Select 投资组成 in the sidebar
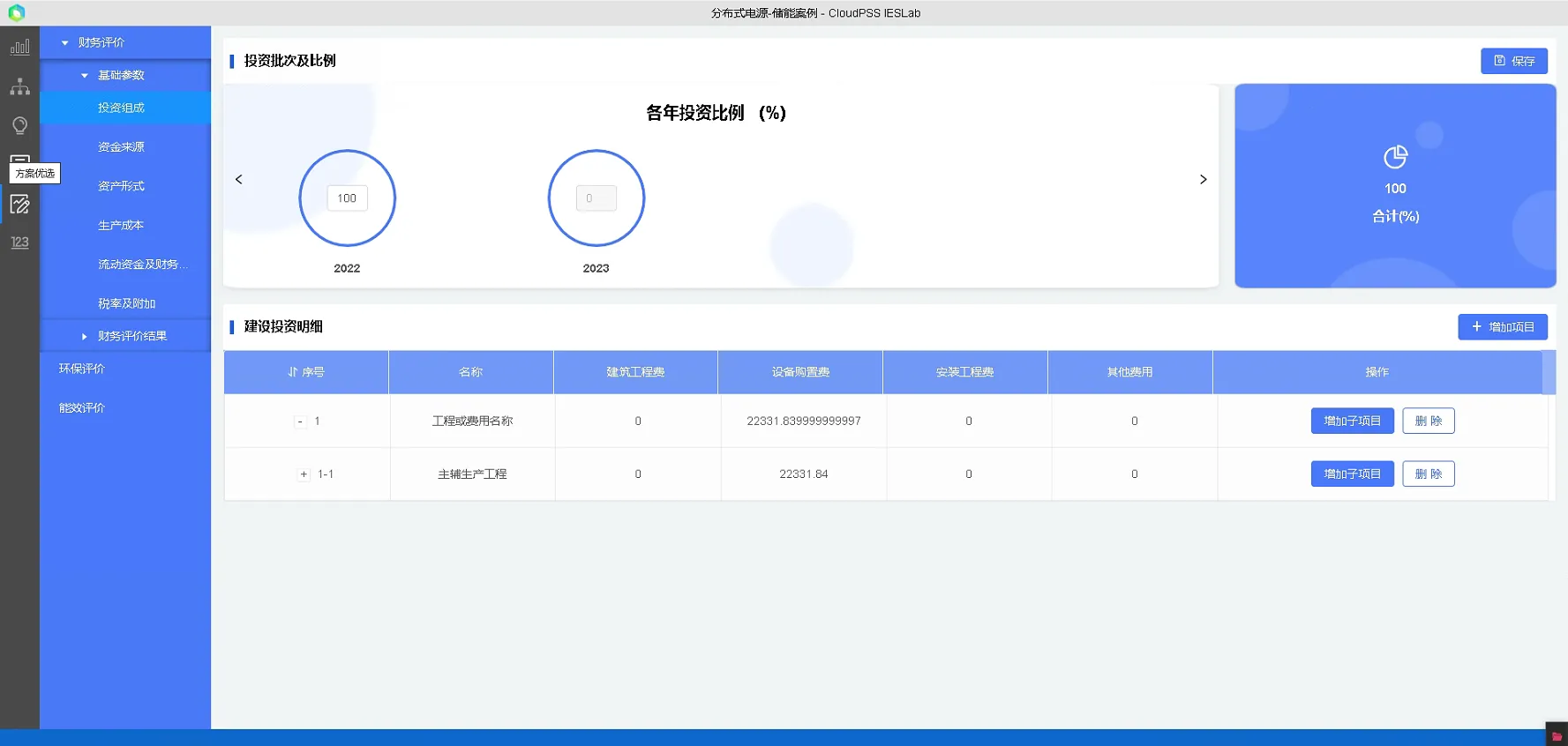 (x=125, y=108)
